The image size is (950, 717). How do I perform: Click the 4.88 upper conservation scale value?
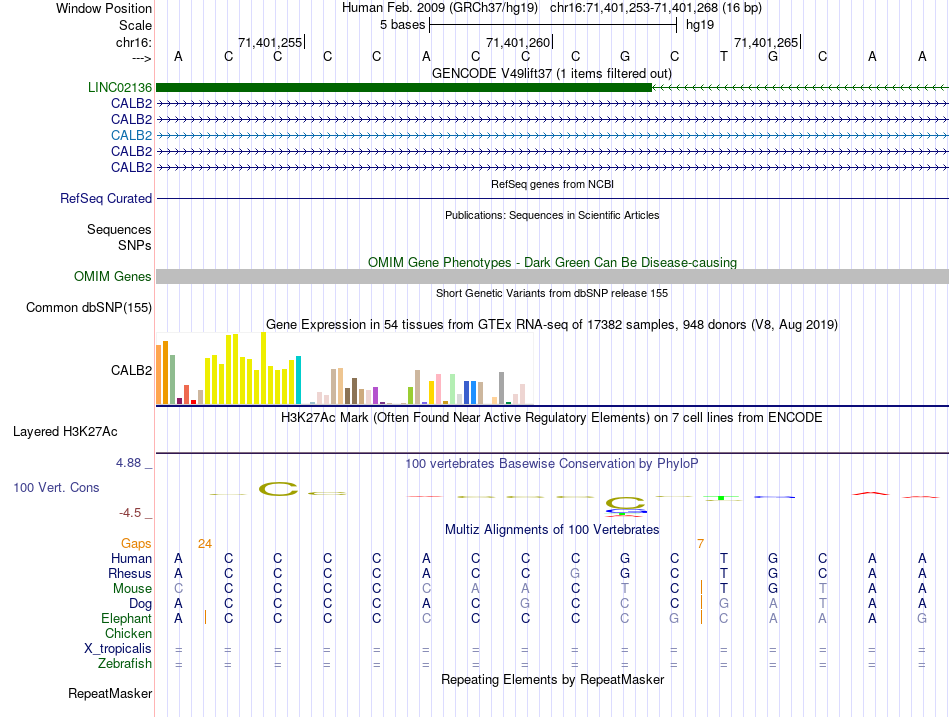(x=128, y=463)
